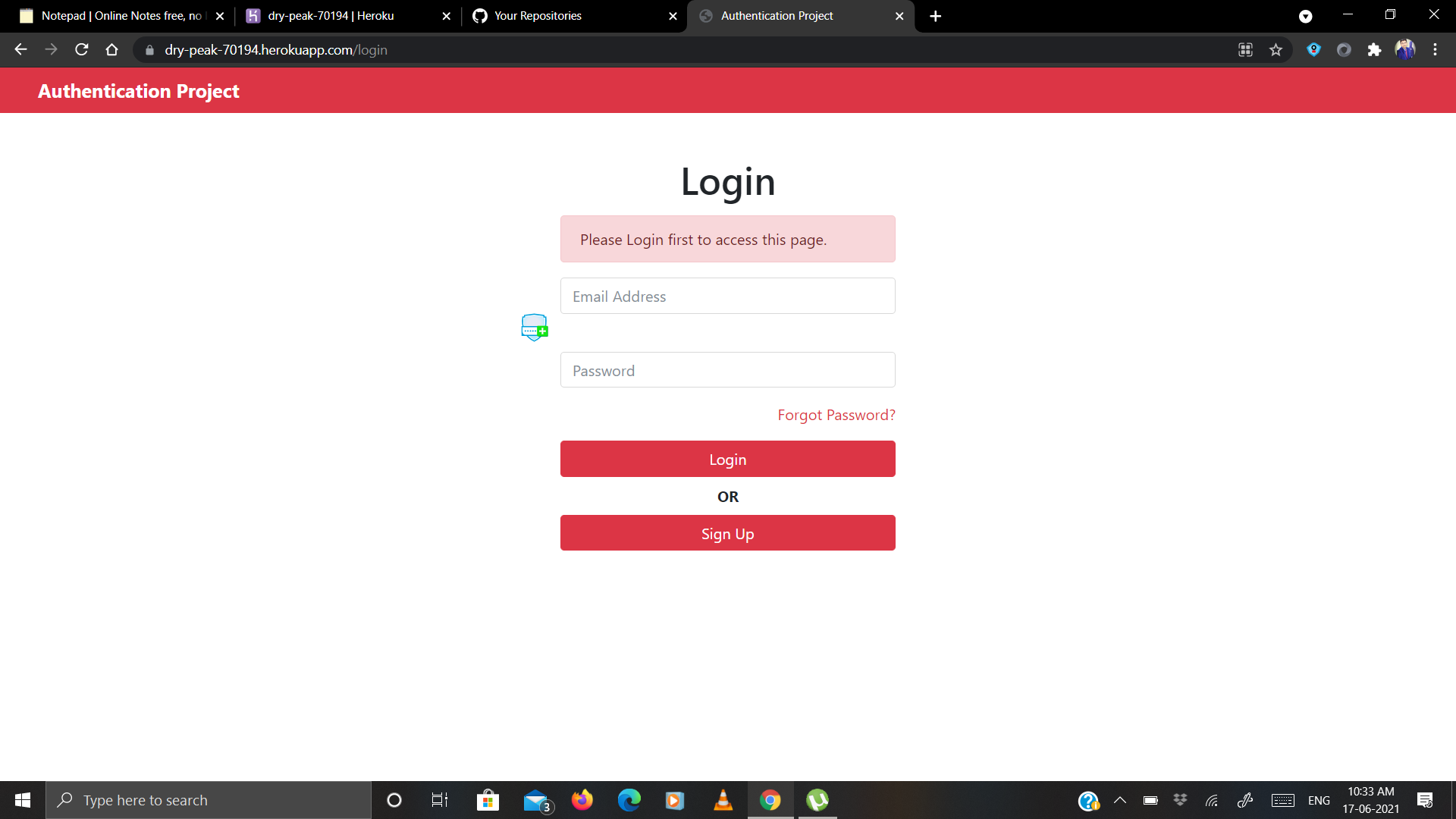Screen dimensions: 1456x819
Task: Open the QR code/grid icon in address bar
Action: point(1245,50)
